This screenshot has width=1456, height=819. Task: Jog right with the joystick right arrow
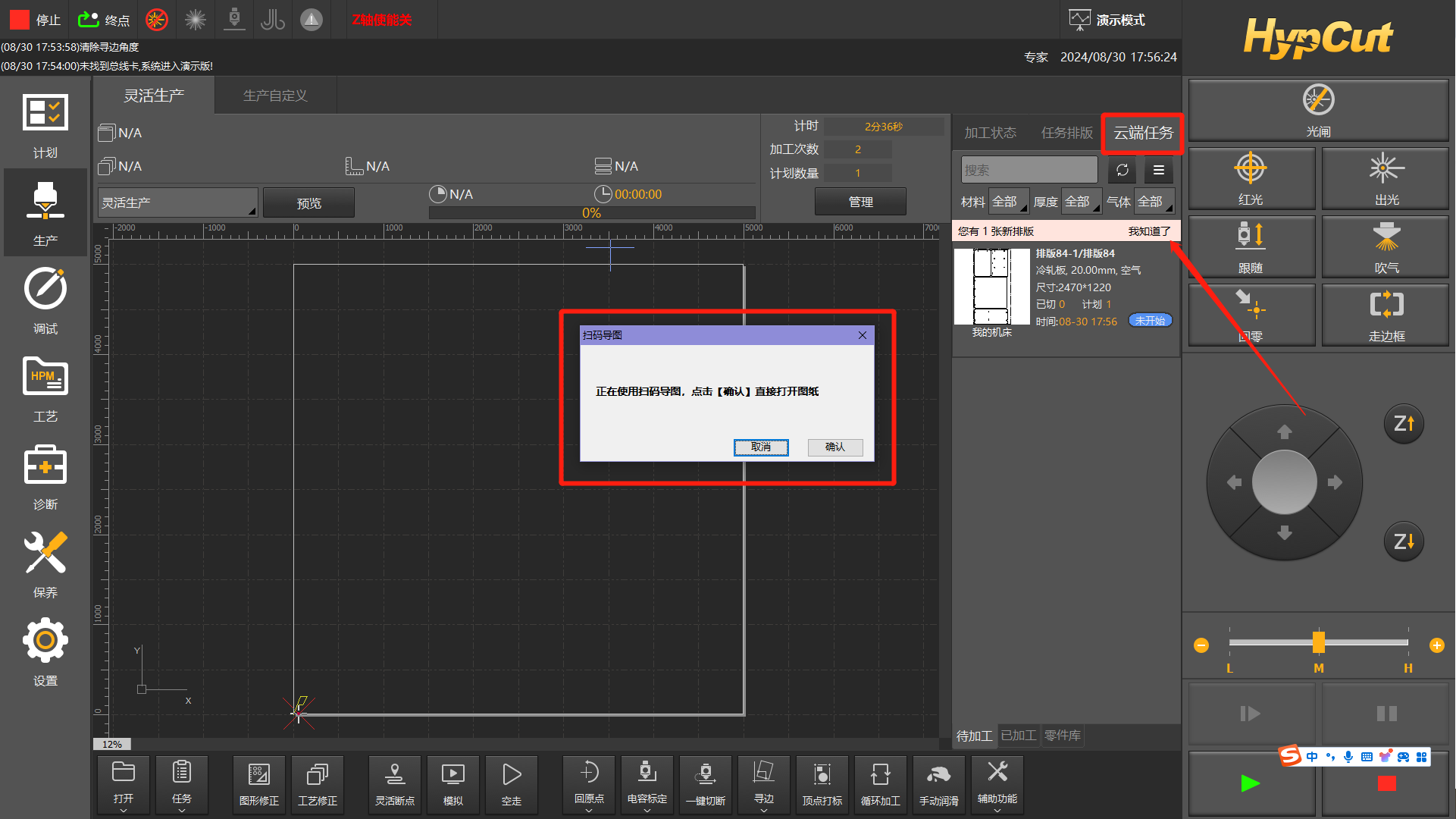coord(1335,482)
